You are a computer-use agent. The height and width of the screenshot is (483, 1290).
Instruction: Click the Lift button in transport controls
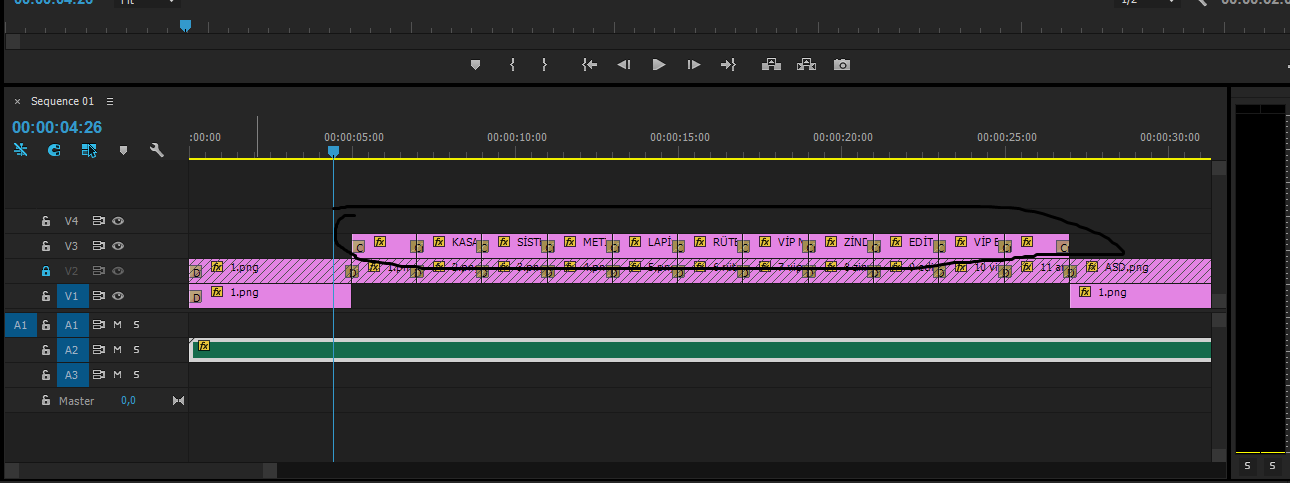point(771,65)
